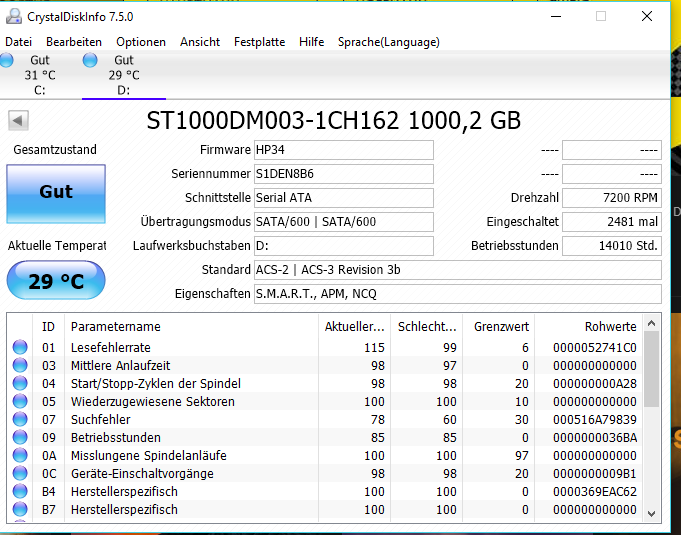Select the Wiederzugewiesene Sektoren parameter name
The image size is (681, 535).
coord(152,402)
